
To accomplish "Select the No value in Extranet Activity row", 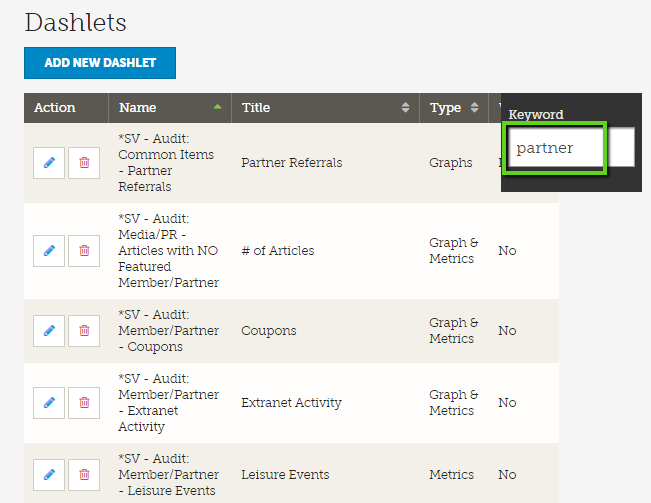I will tap(507, 403).
